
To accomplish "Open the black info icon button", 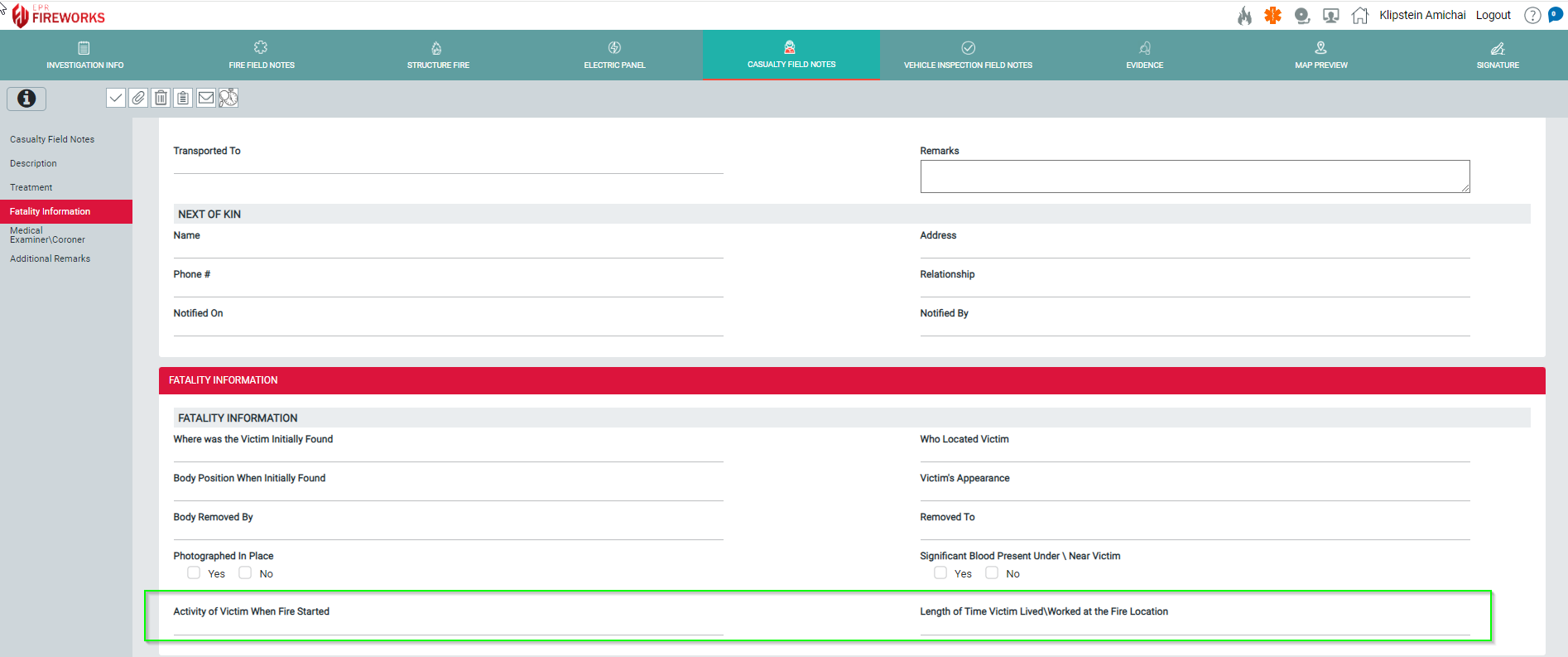I will (26, 99).
